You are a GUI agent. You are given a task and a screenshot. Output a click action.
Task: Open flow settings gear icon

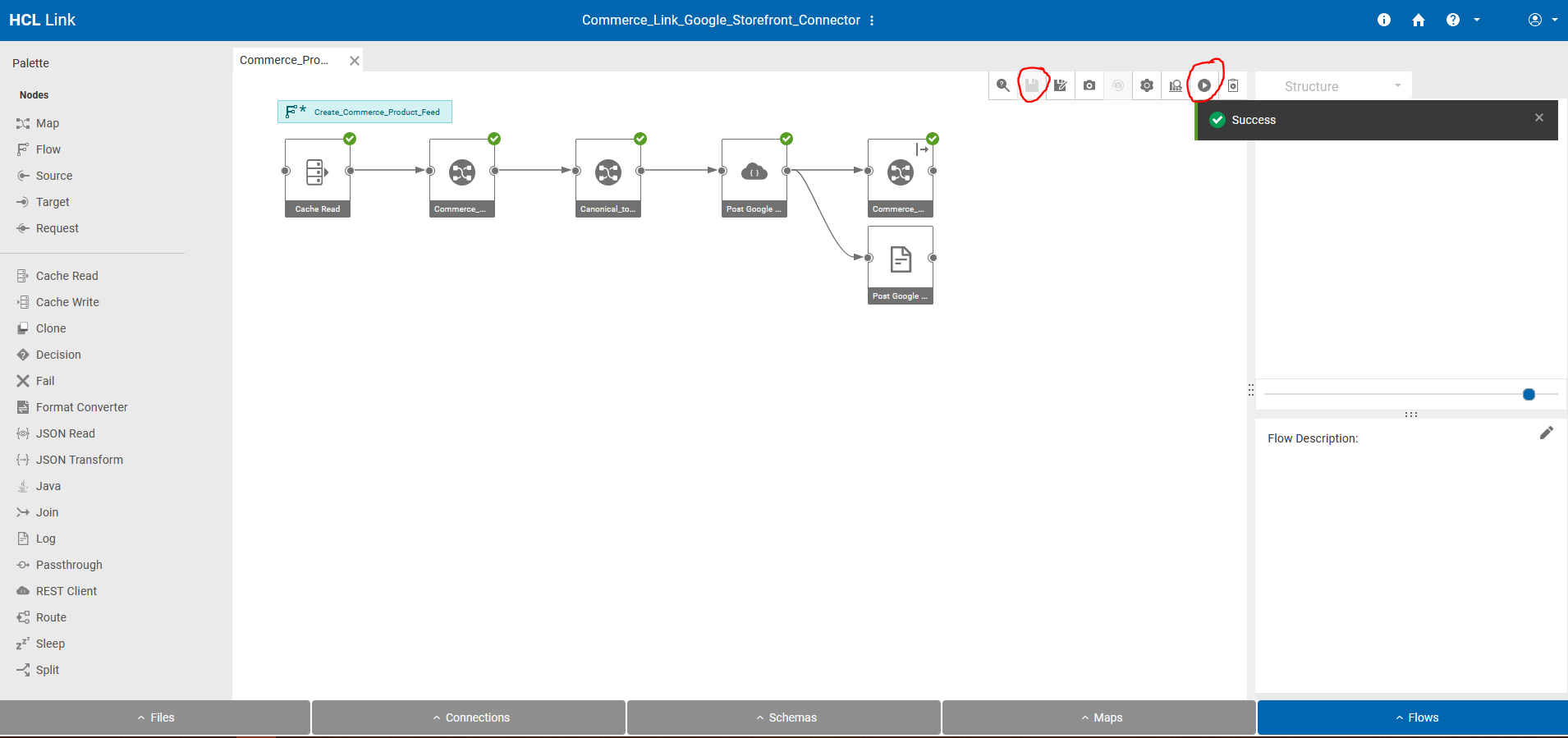coord(1147,85)
